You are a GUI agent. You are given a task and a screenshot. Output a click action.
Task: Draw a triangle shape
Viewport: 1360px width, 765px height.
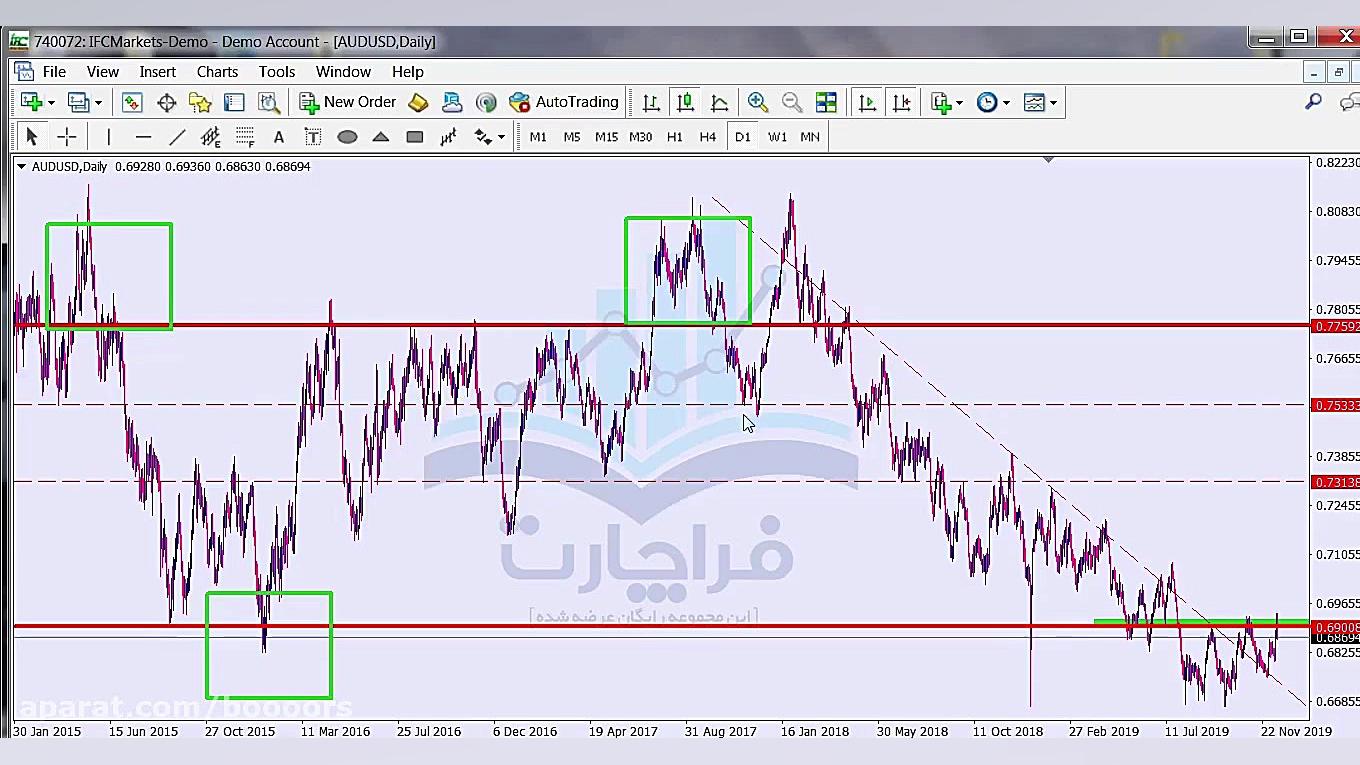point(381,137)
